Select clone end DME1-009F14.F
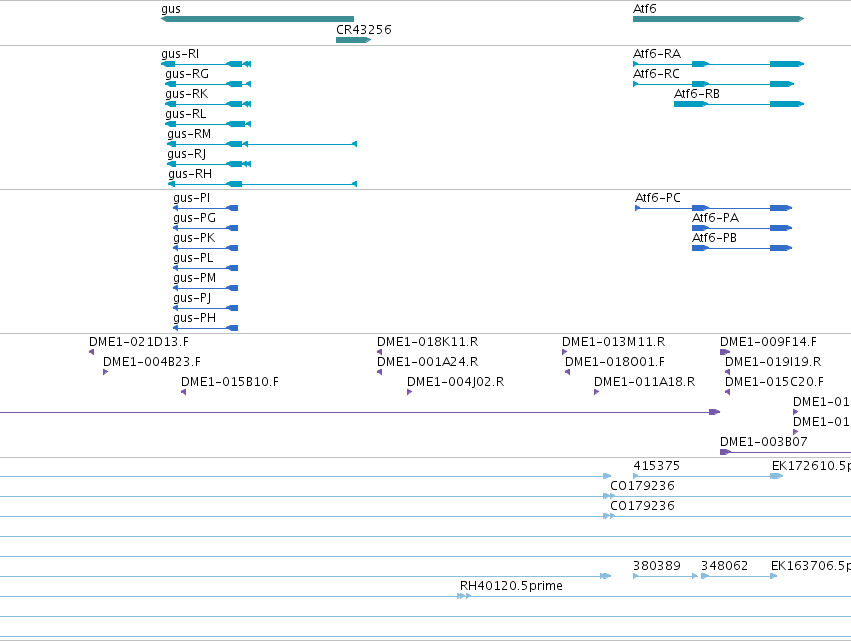Viewport: 851px width, 641px height. (x=725, y=352)
